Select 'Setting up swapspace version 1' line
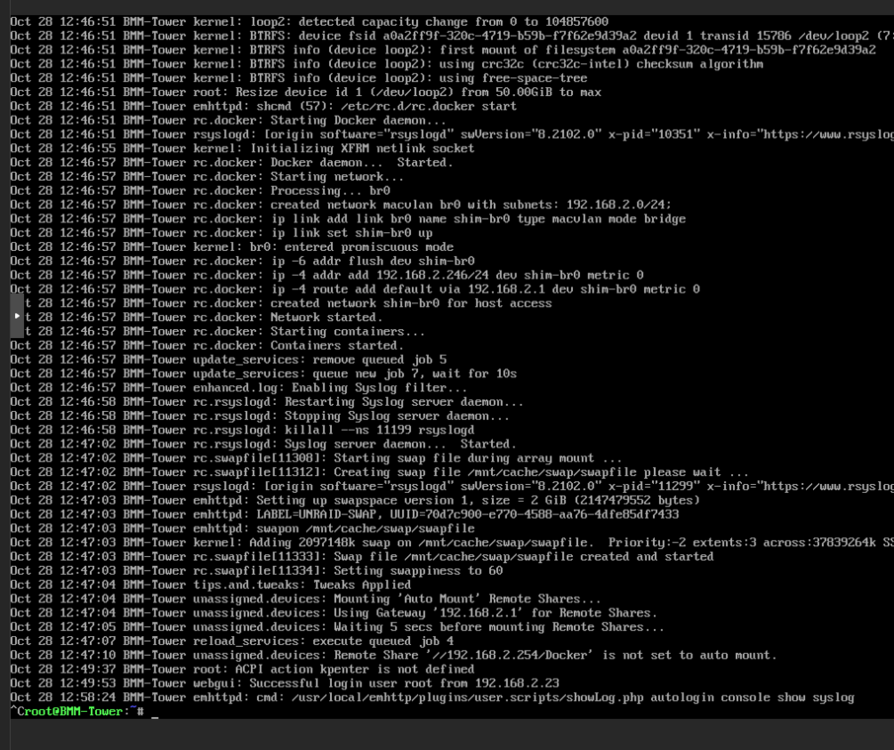The image size is (894, 750). 355,500
